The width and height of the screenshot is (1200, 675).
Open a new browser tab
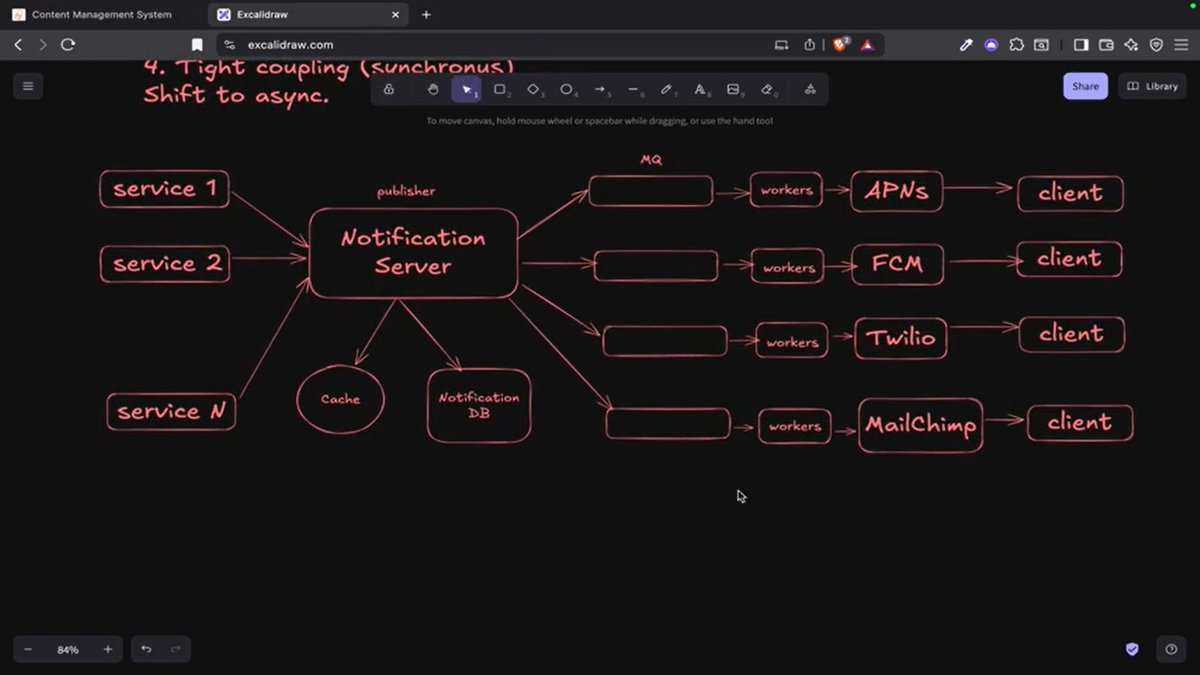tap(426, 15)
